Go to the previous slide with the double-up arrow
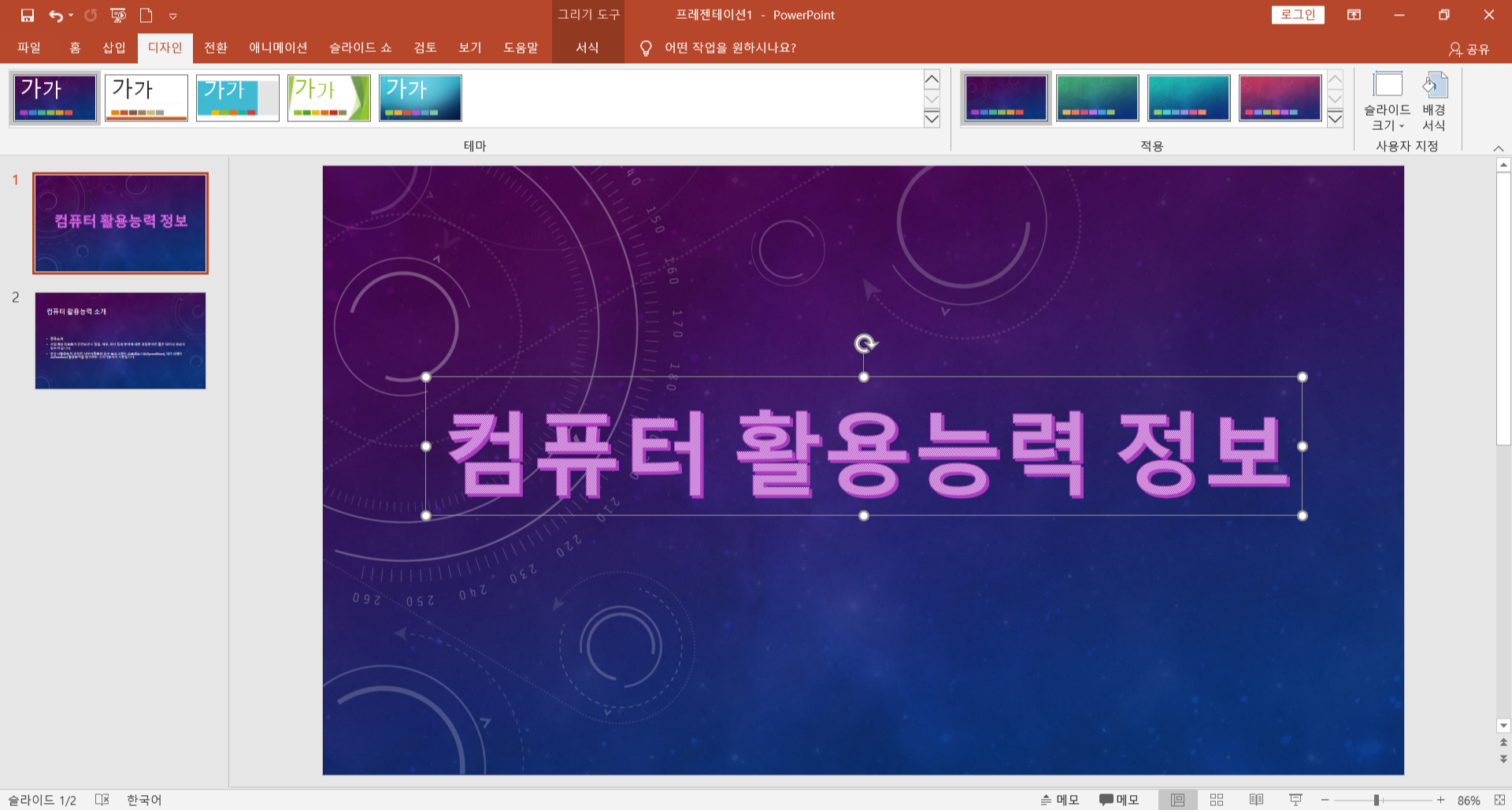Screen dimensions: 1512x810 (1503, 742)
